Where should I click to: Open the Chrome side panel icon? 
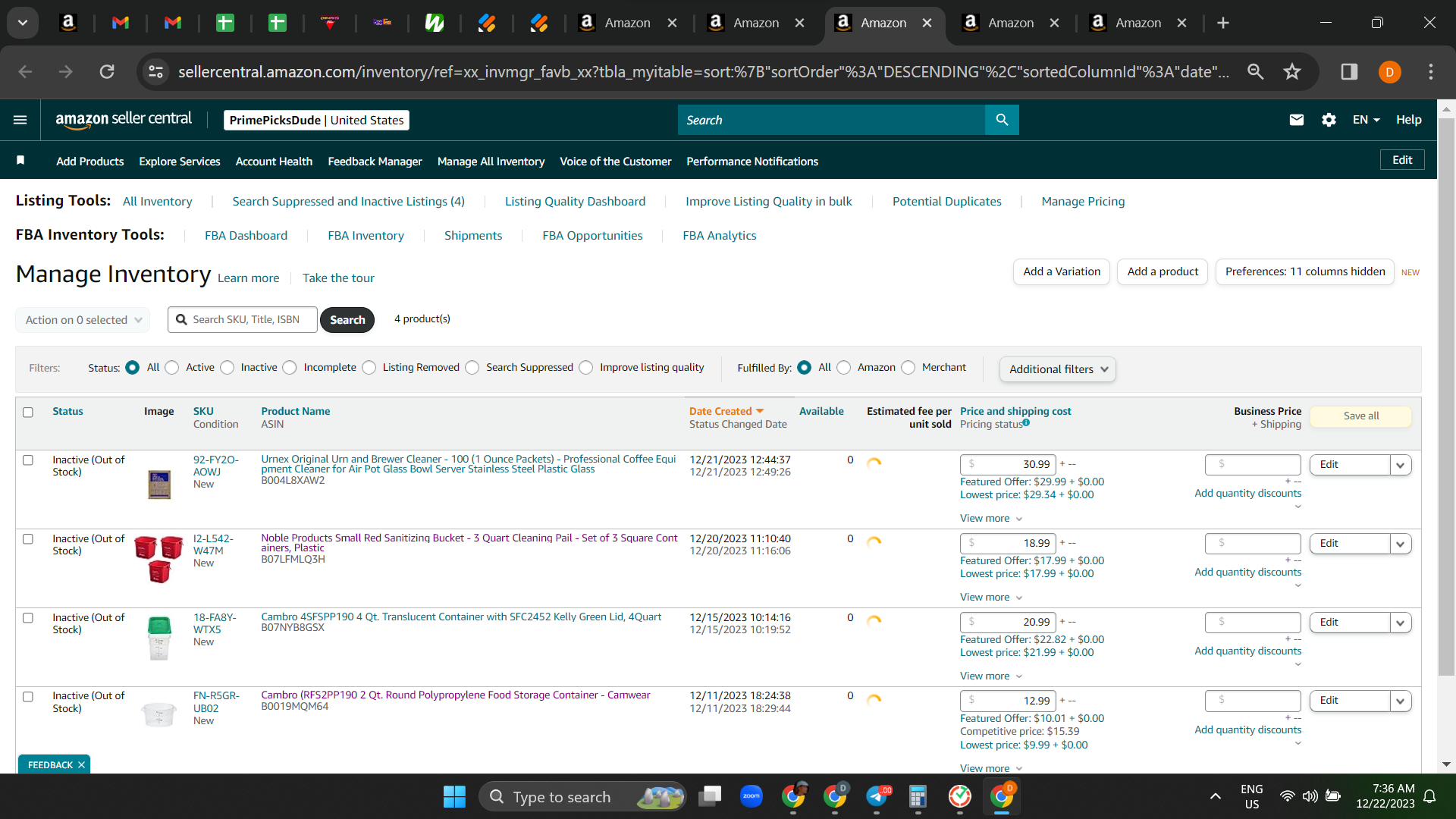1349,72
